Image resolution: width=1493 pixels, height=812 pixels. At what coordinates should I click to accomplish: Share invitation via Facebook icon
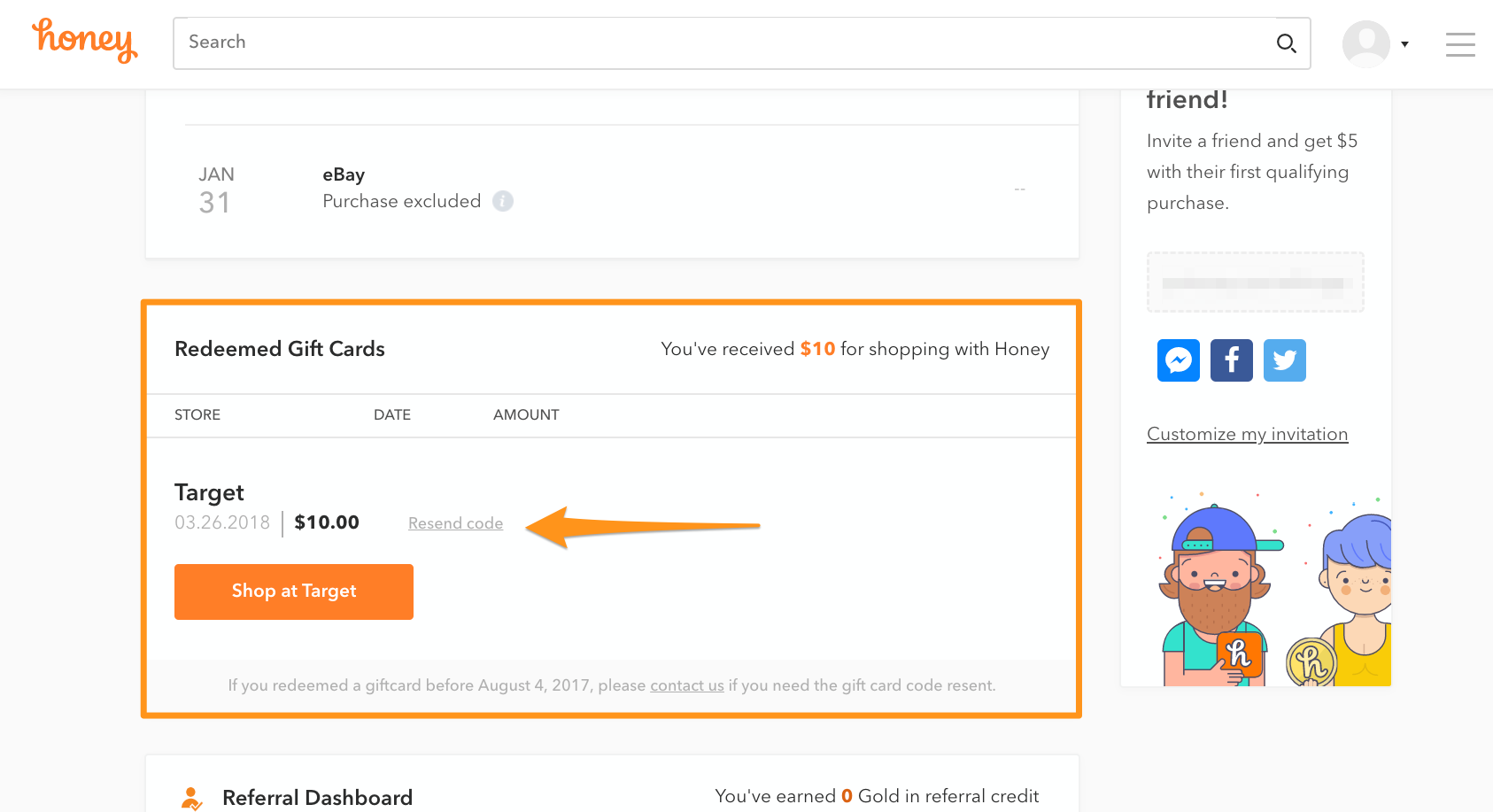[x=1231, y=360]
